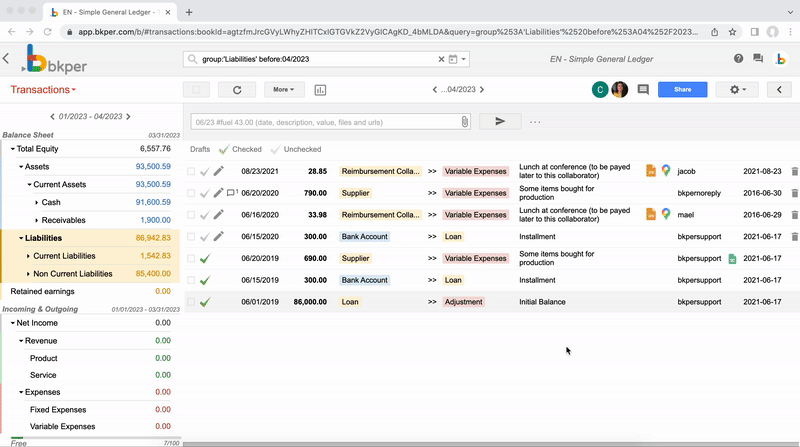Click the blue Share button
Image resolution: width=800 pixels, height=447 pixels.
point(682,90)
